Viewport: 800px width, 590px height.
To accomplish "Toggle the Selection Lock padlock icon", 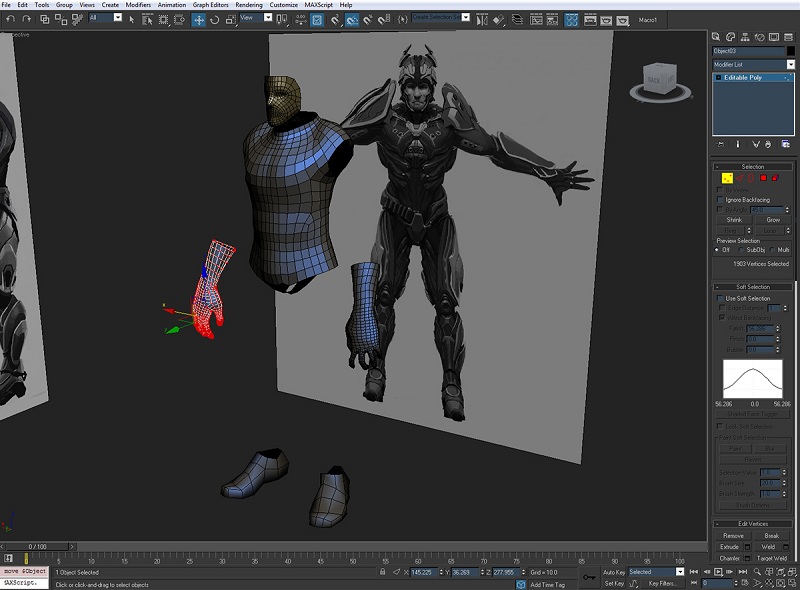I will (x=383, y=572).
